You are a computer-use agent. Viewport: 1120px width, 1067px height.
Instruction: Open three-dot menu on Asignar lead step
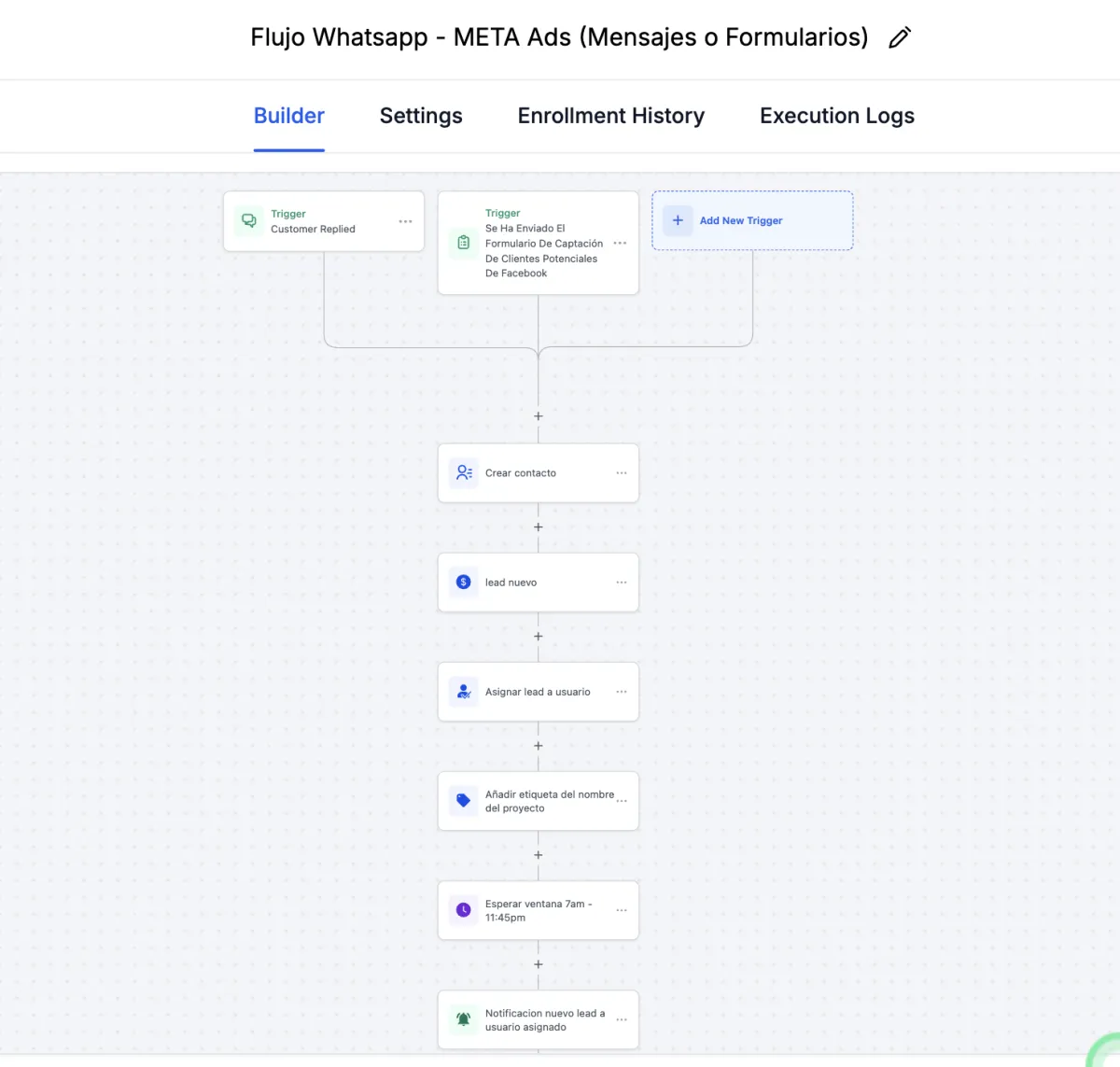pyautogui.click(x=622, y=692)
